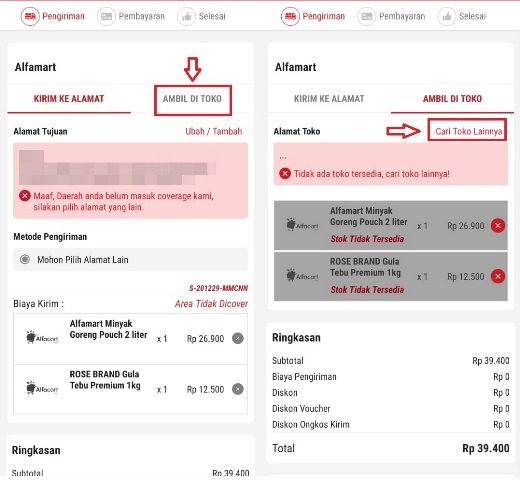Switch to AMBIL DI TOKO tab in left panel
This screenshot has height=480, width=520.
192,99
